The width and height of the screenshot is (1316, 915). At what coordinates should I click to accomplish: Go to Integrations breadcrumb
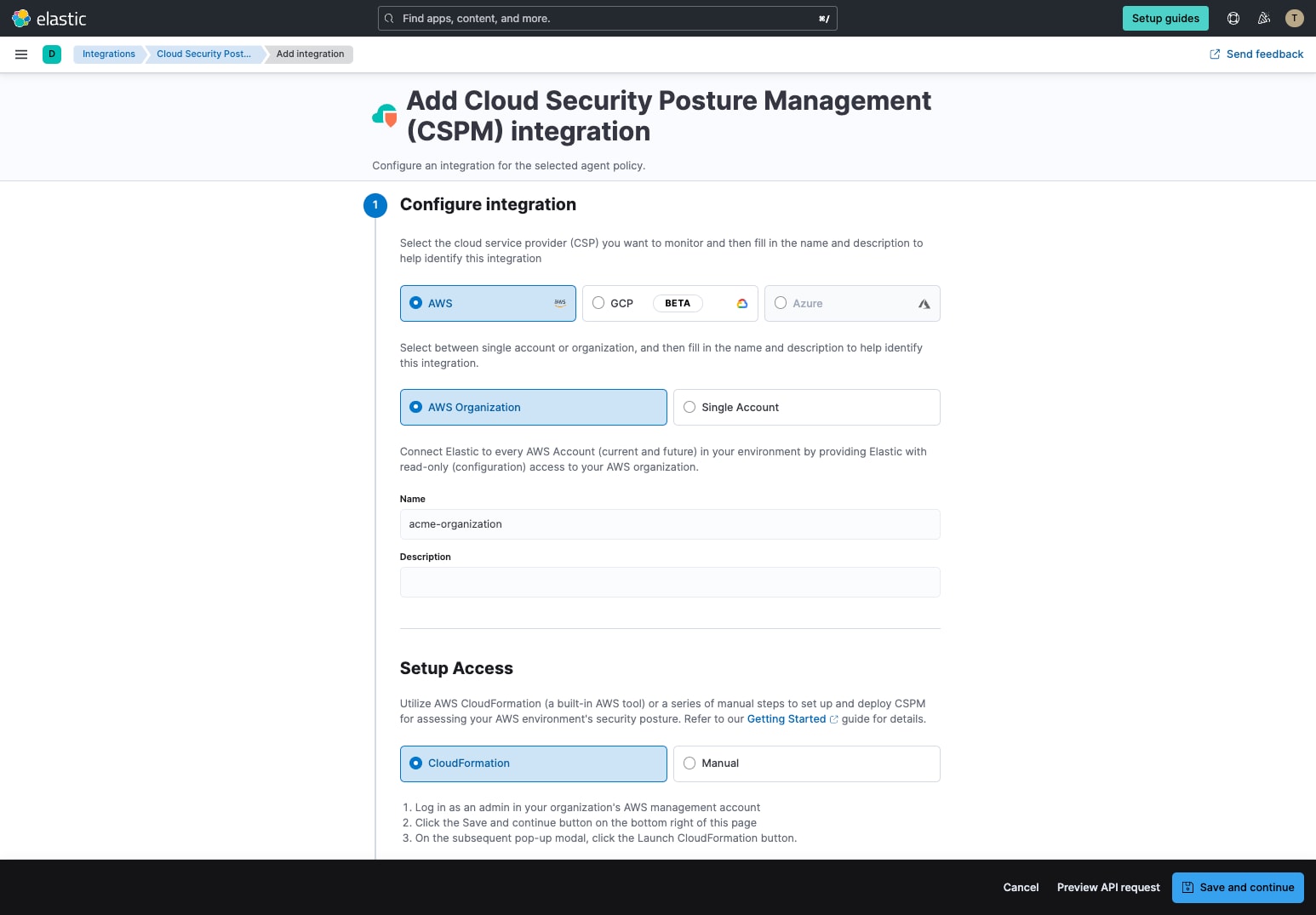[108, 54]
